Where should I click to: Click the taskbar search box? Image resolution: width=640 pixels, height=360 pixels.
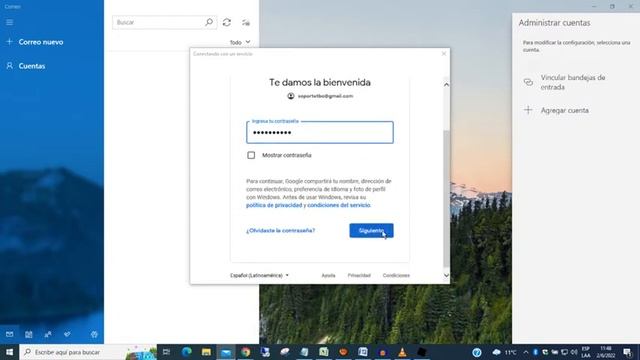pos(88,352)
